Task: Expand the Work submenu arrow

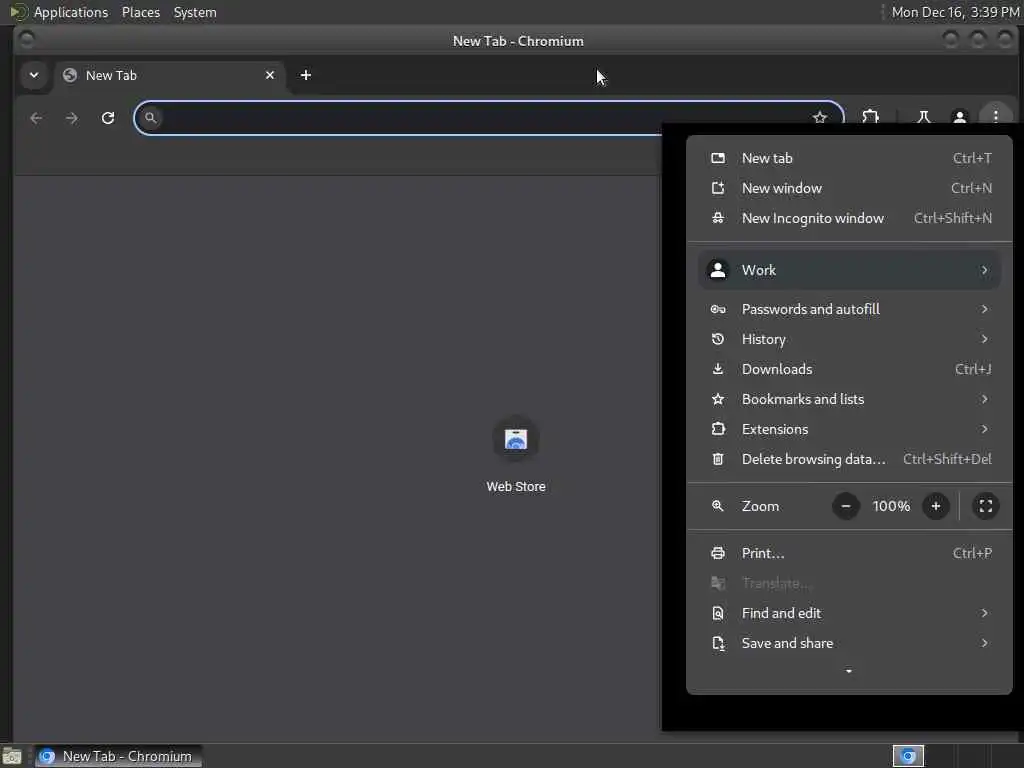Action: click(984, 270)
